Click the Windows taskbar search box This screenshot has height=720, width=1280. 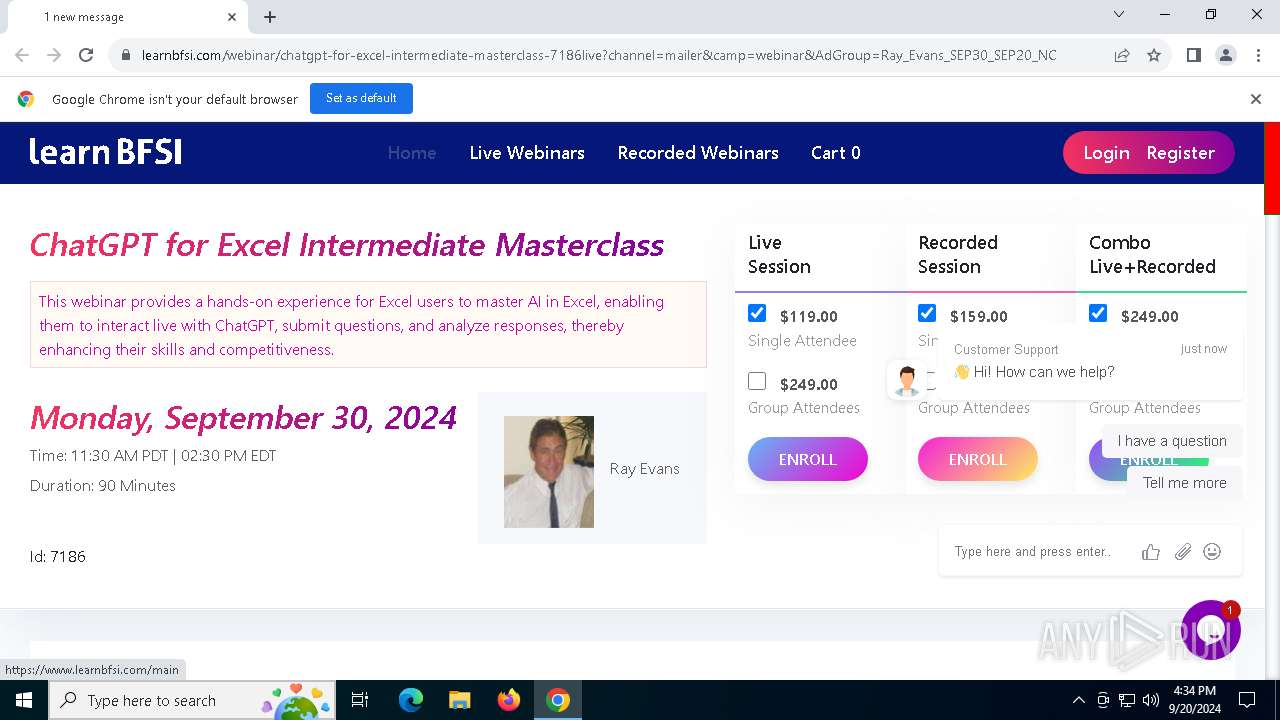point(194,700)
